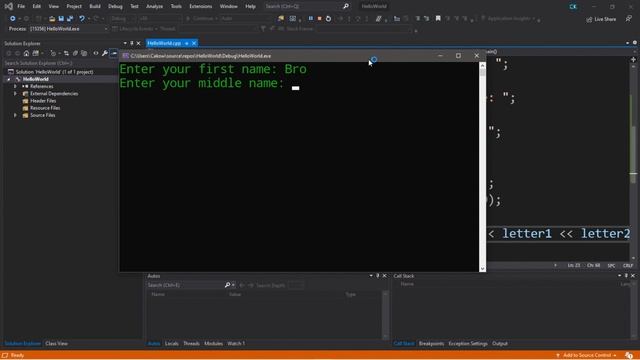Open the Edit menu

[x=37, y=7]
